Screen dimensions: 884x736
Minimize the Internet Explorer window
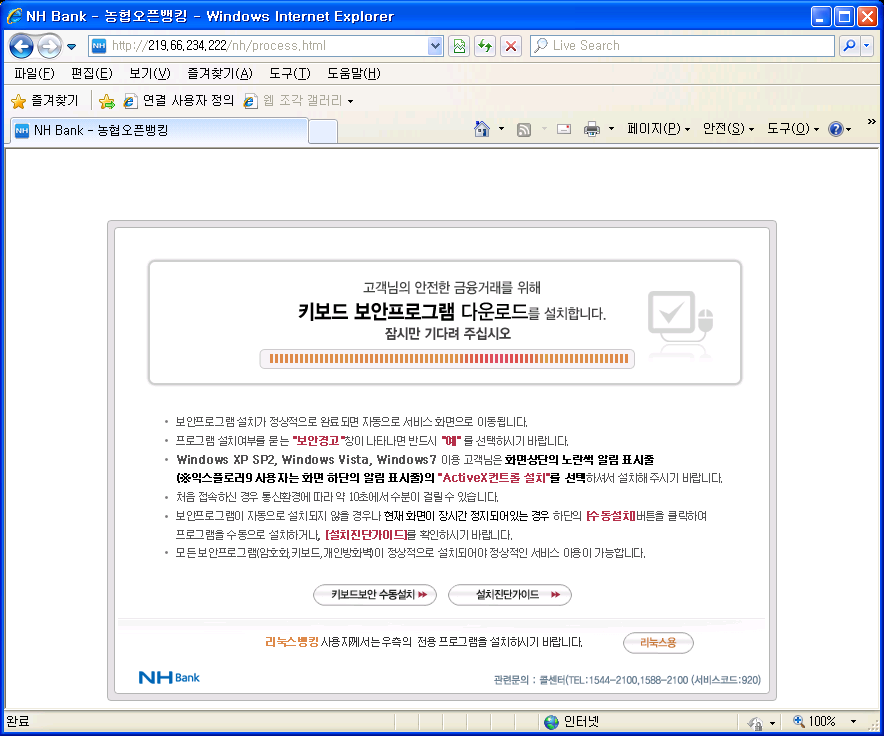820,17
